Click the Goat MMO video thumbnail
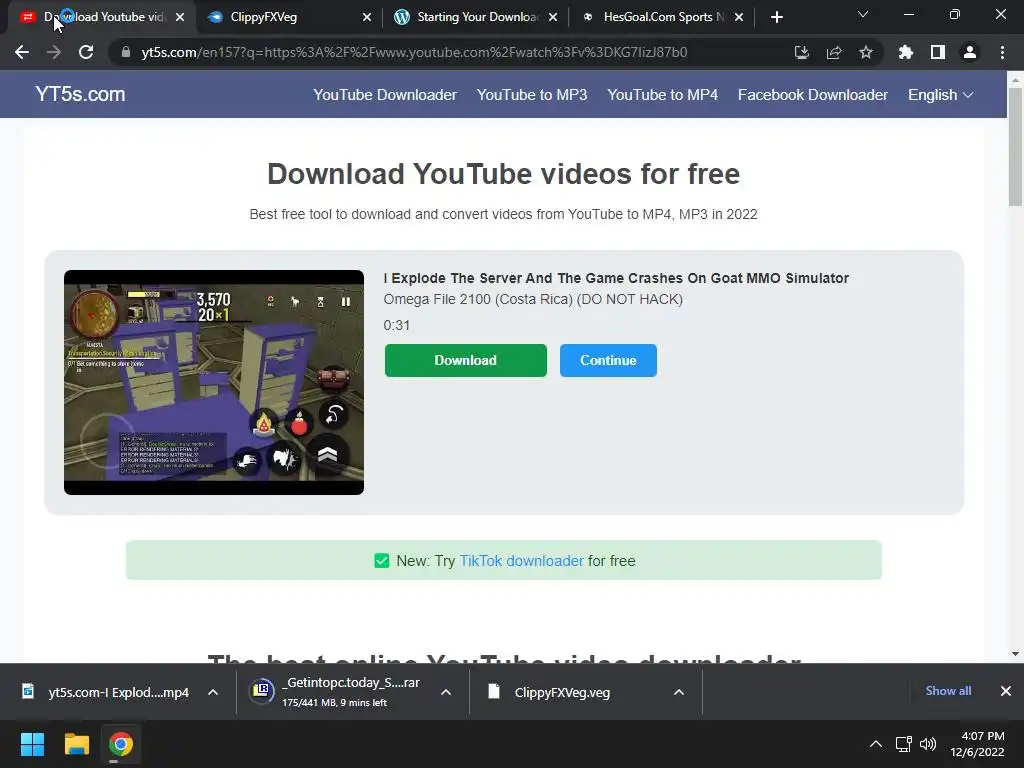The image size is (1024, 768). (x=214, y=382)
